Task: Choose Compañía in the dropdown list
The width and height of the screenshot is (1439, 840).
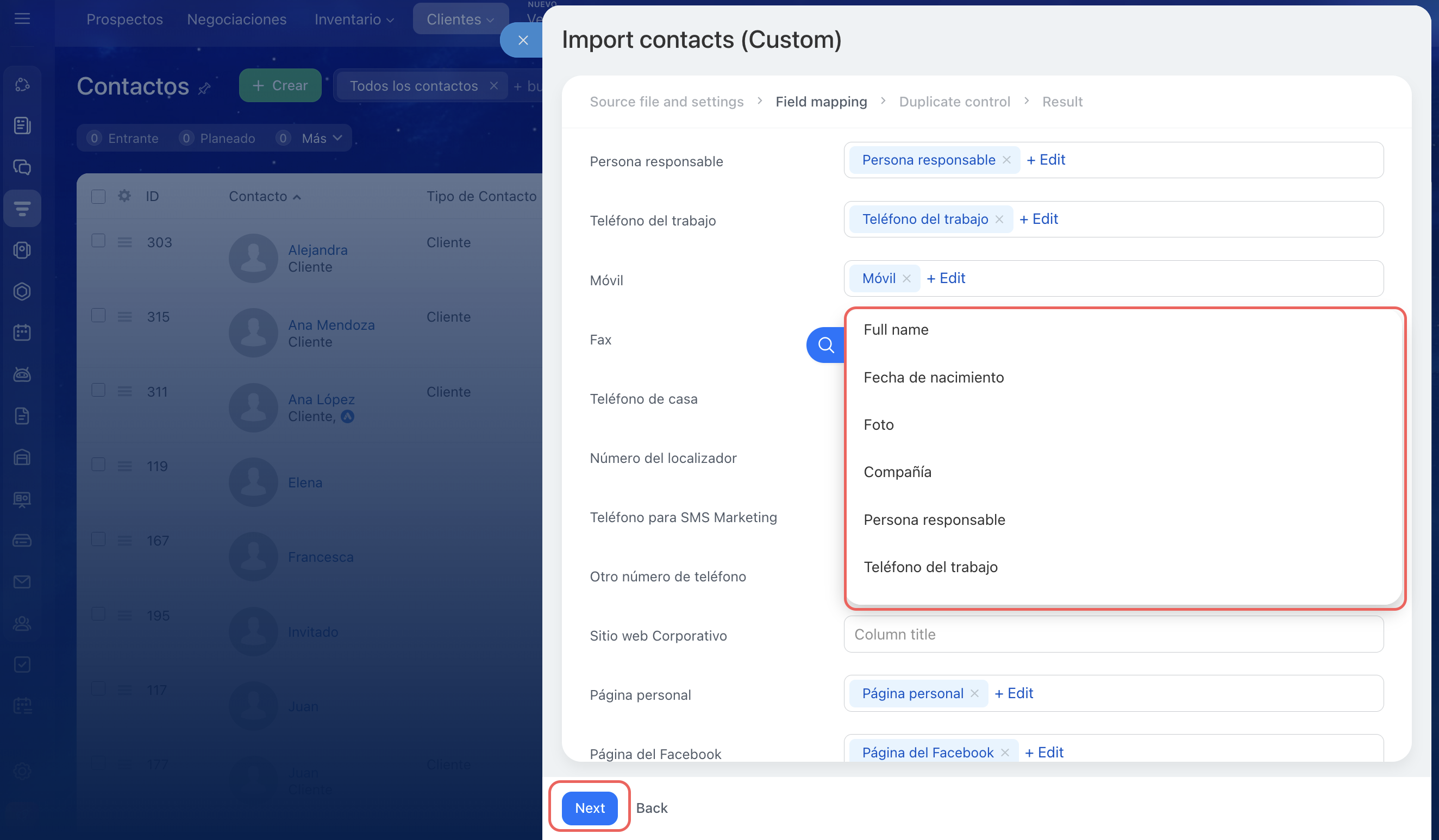Action: [x=897, y=472]
